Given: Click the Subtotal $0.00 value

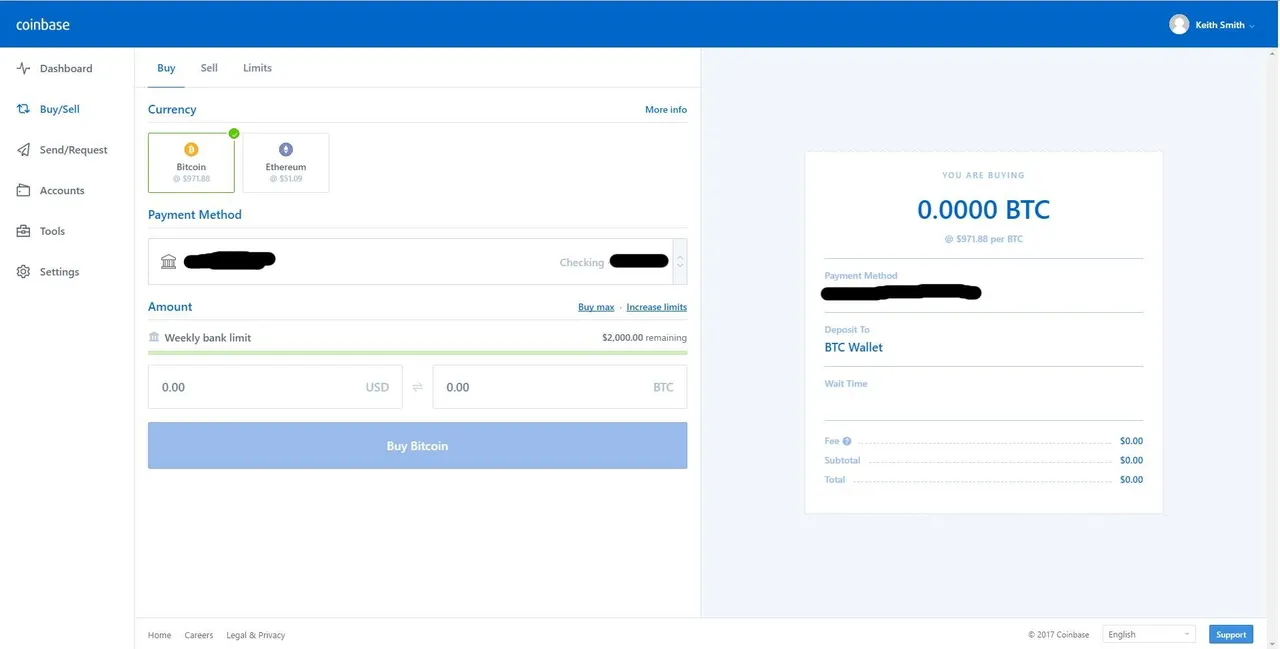Looking at the screenshot, I should coord(1131,461).
